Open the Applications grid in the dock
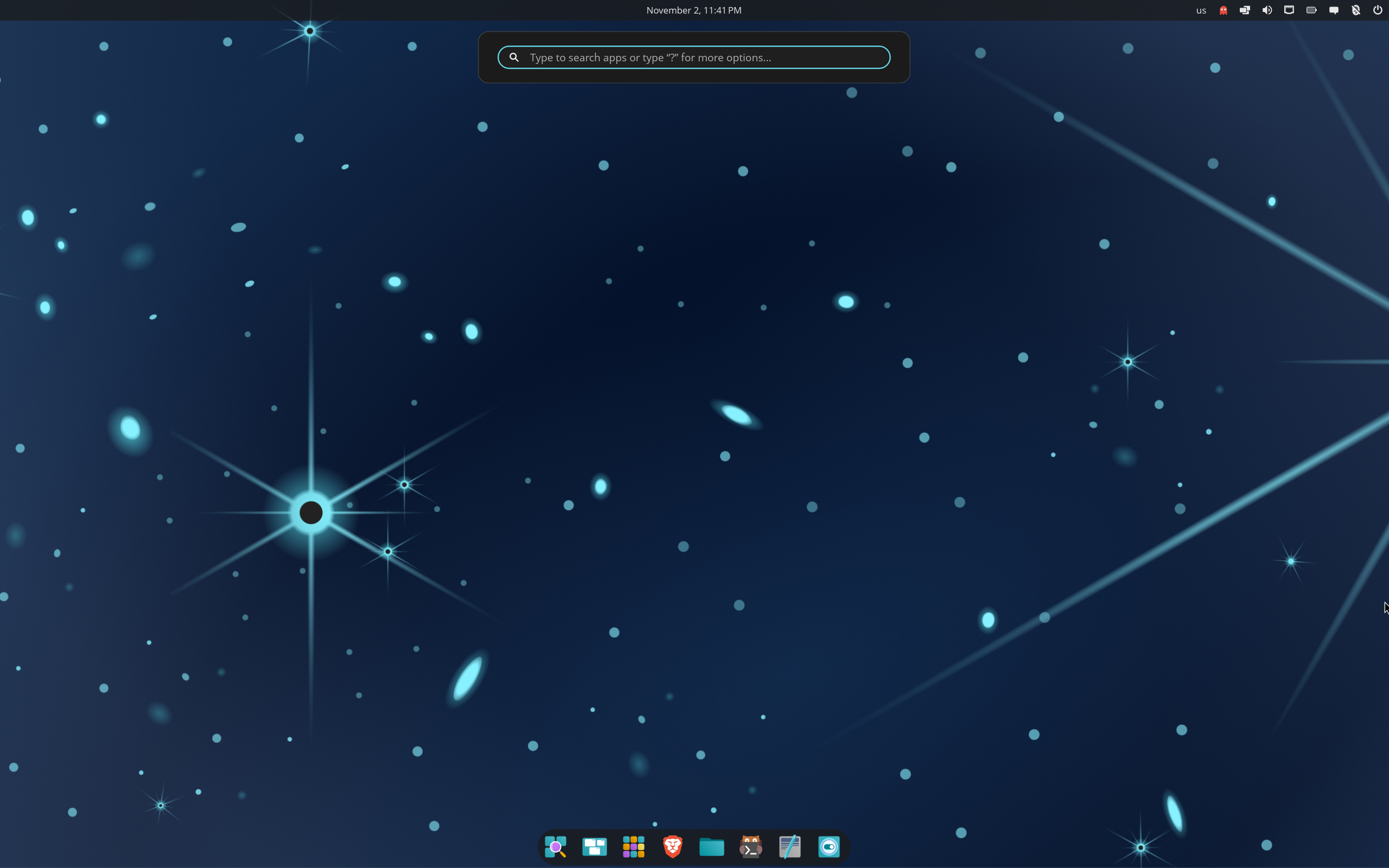 click(x=634, y=847)
